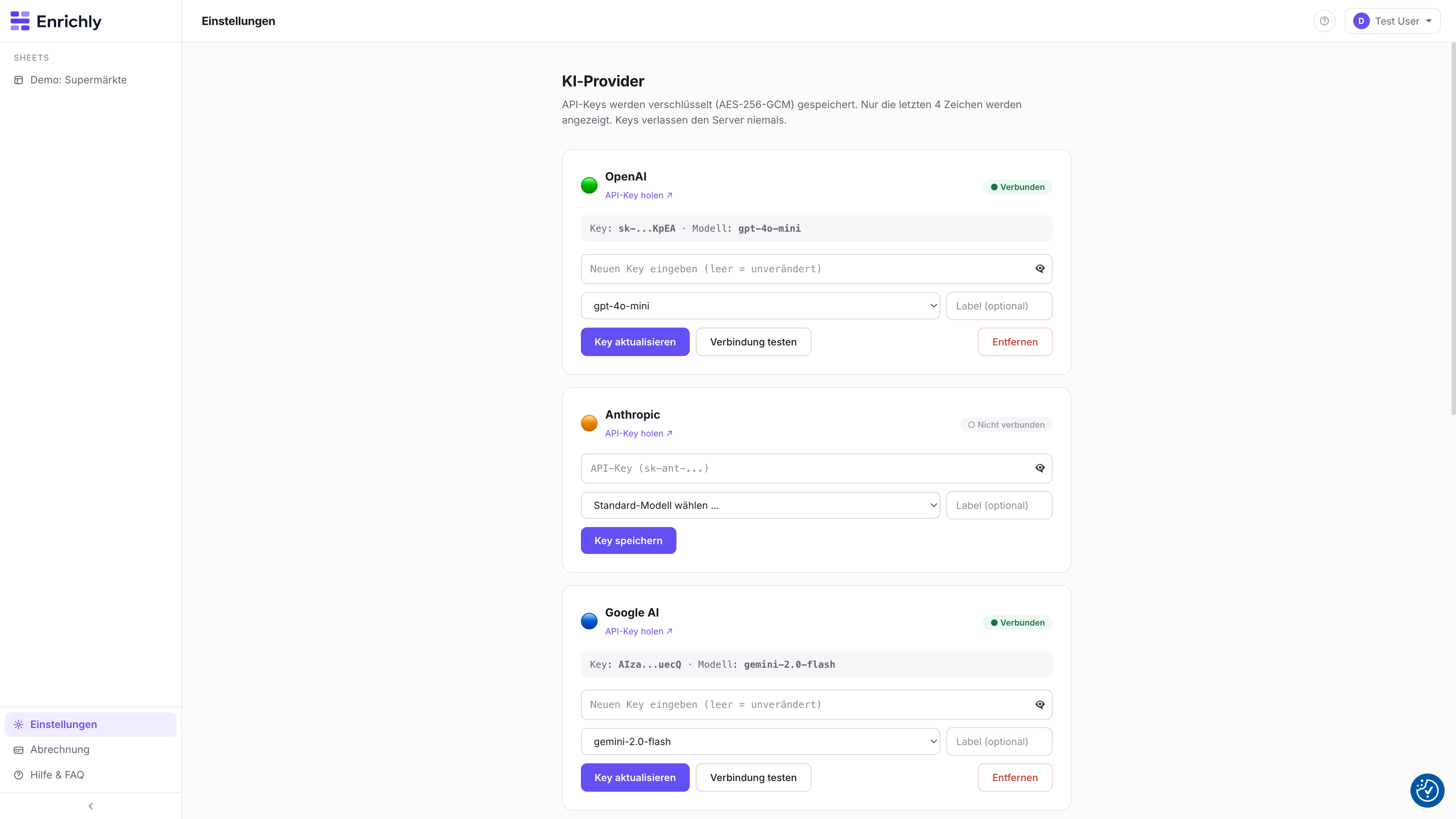
Task: Click the Anthropic Nicht verbunden status badge
Action: 1006,425
